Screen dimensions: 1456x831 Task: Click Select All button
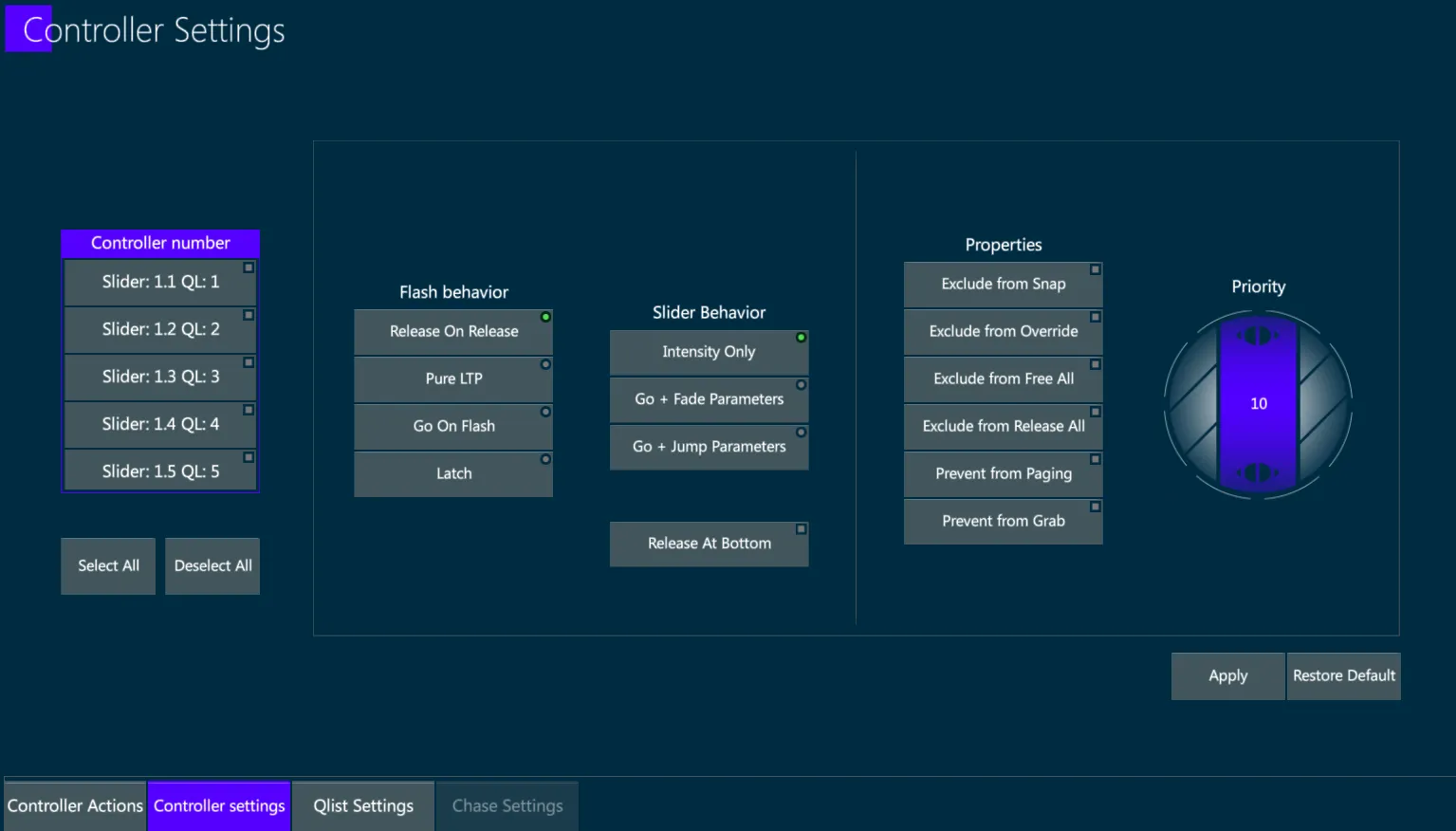pos(108,565)
